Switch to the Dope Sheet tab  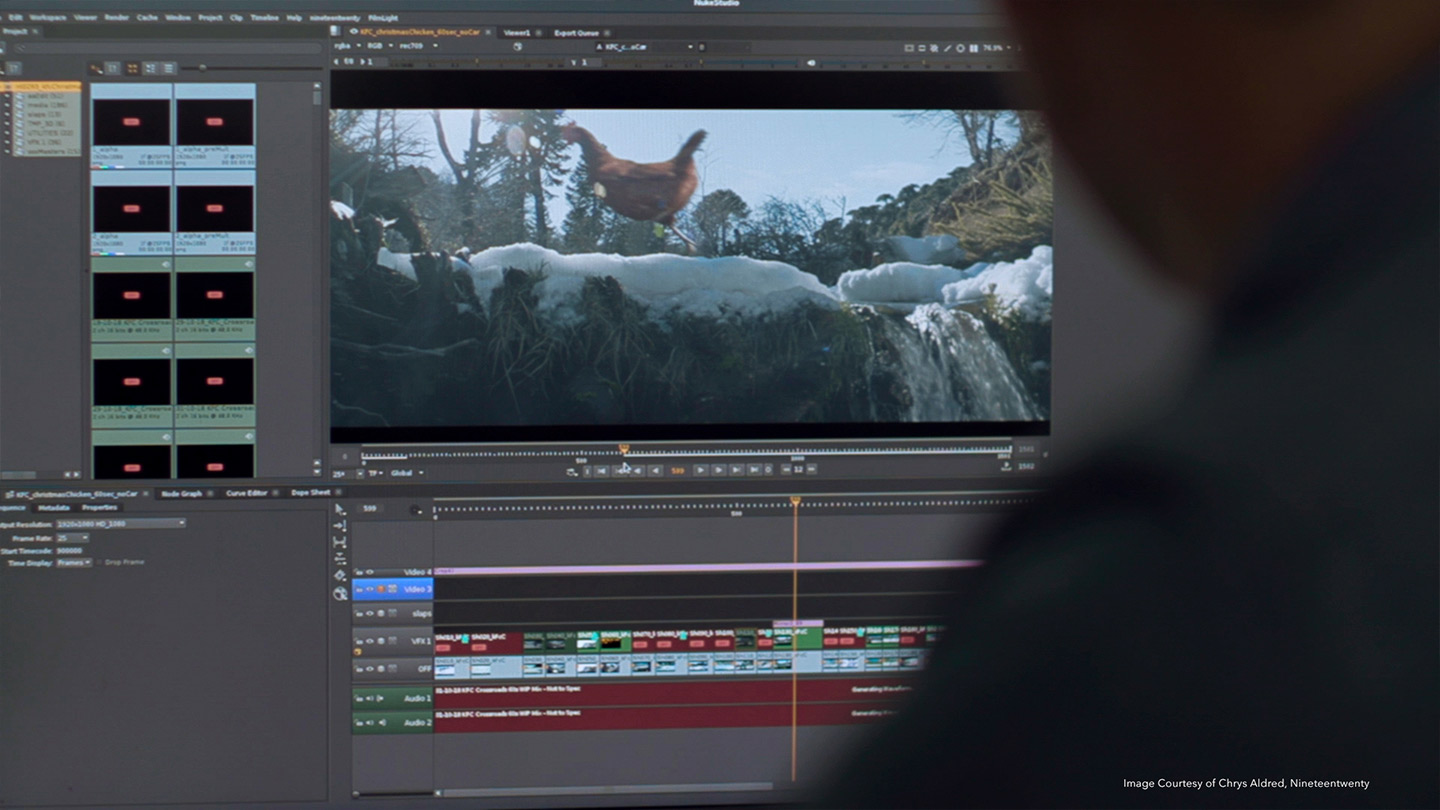point(310,493)
